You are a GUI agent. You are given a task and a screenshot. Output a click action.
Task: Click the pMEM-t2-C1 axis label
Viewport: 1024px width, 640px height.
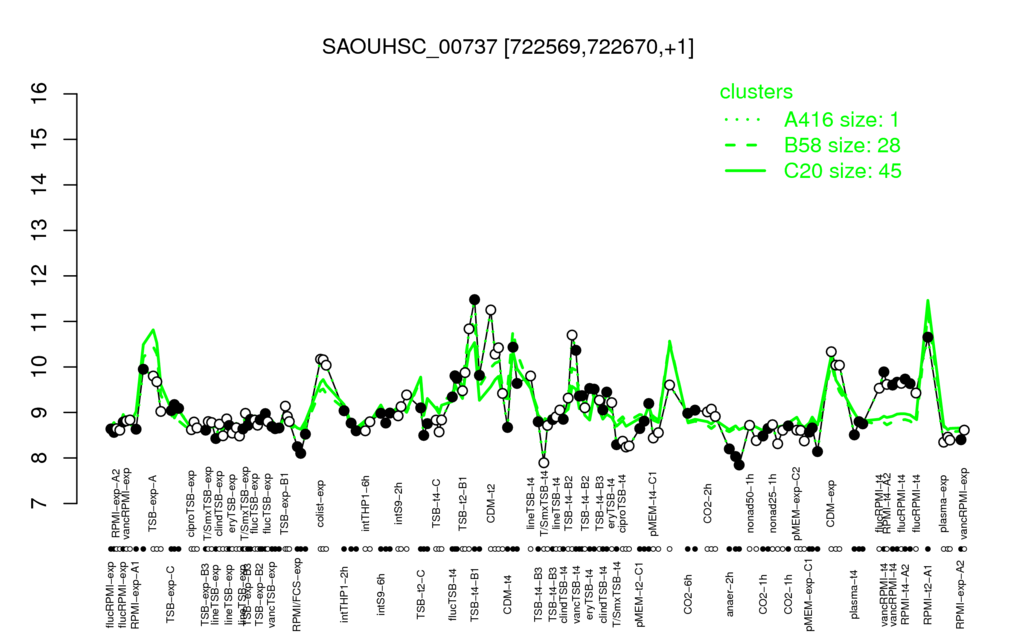click(x=640, y=593)
